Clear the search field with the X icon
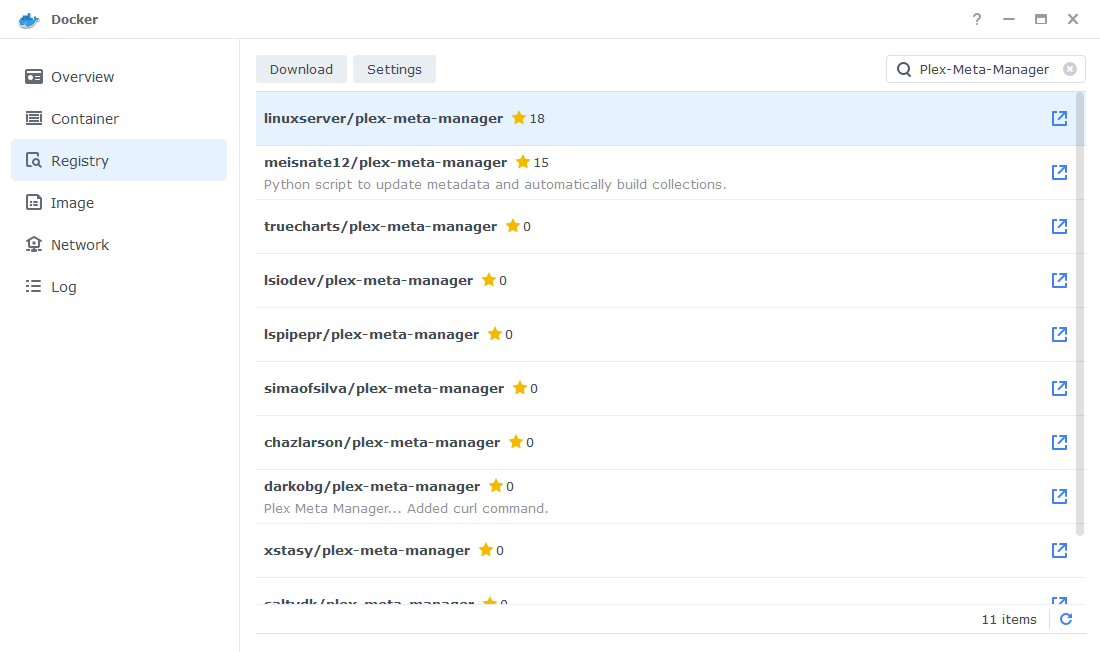Image resolution: width=1100 pixels, height=652 pixels. (x=1070, y=69)
